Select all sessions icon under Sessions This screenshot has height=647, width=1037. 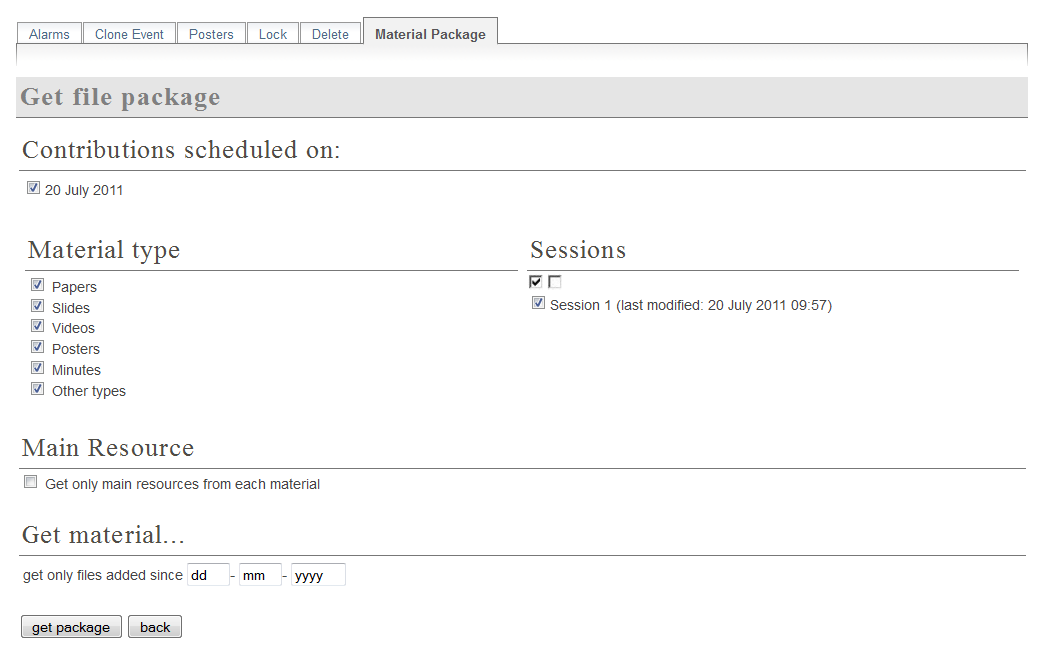click(x=536, y=282)
